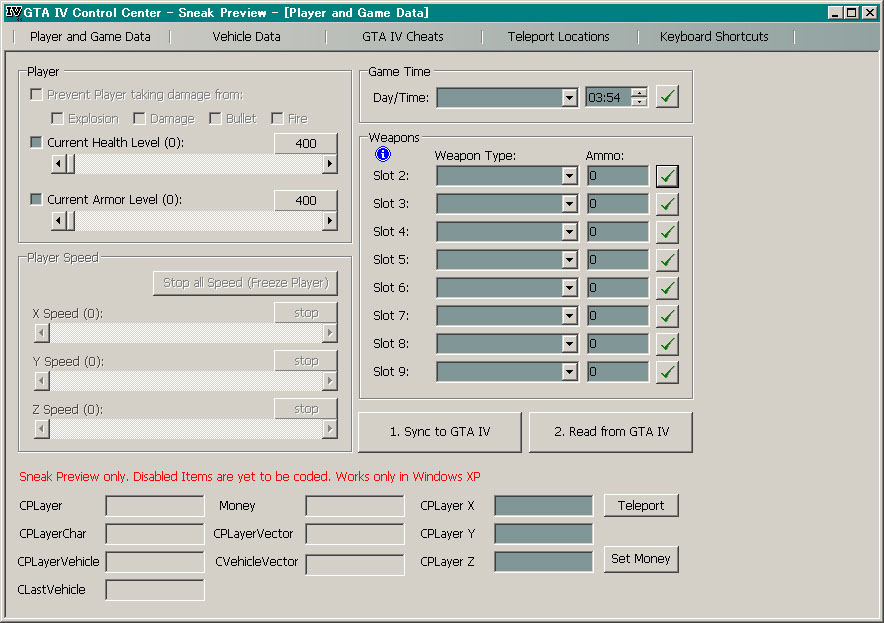Open Slot 5 Weapon Type dropdown
884x623 pixels.
(x=569, y=260)
